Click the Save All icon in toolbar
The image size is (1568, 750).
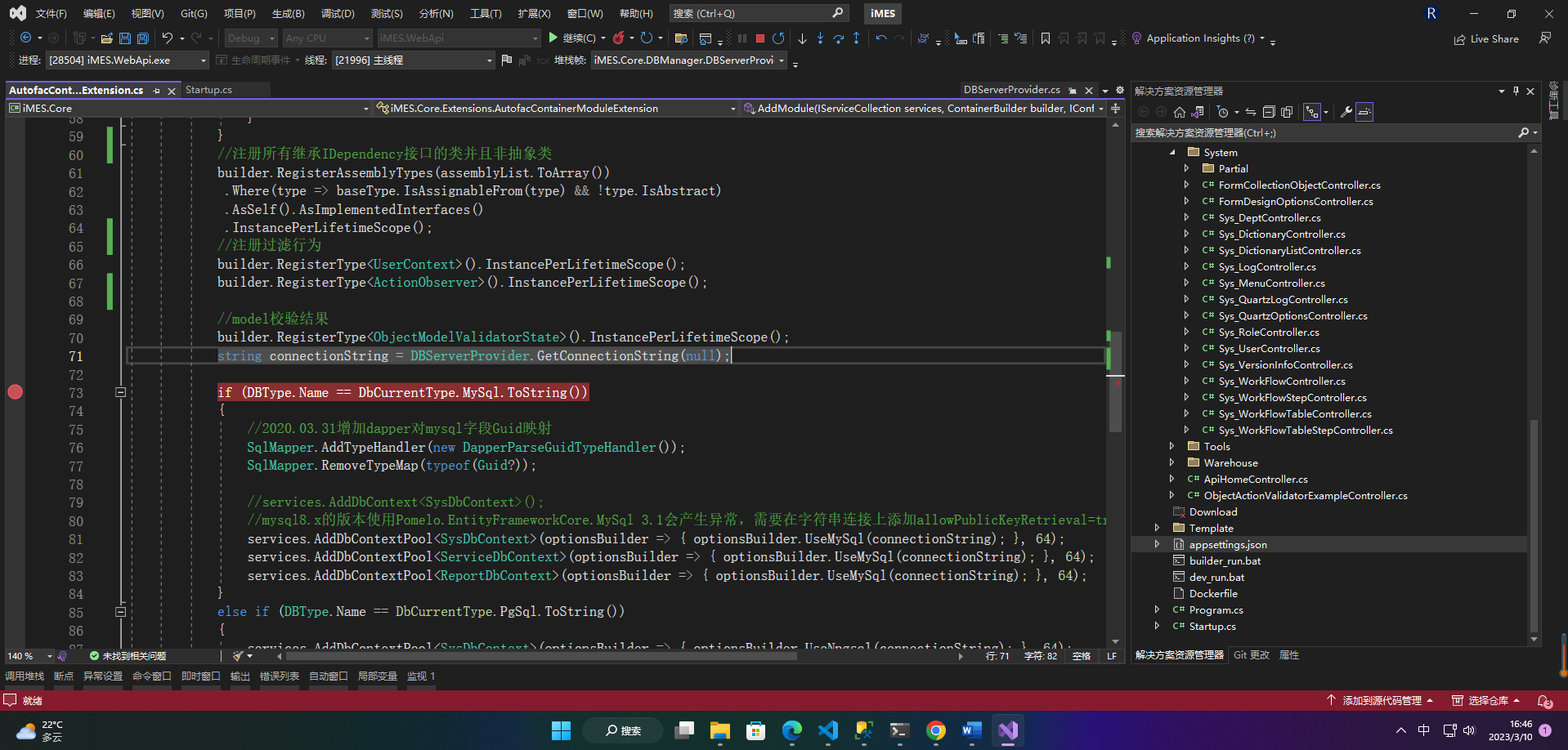click(x=143, y=38)
